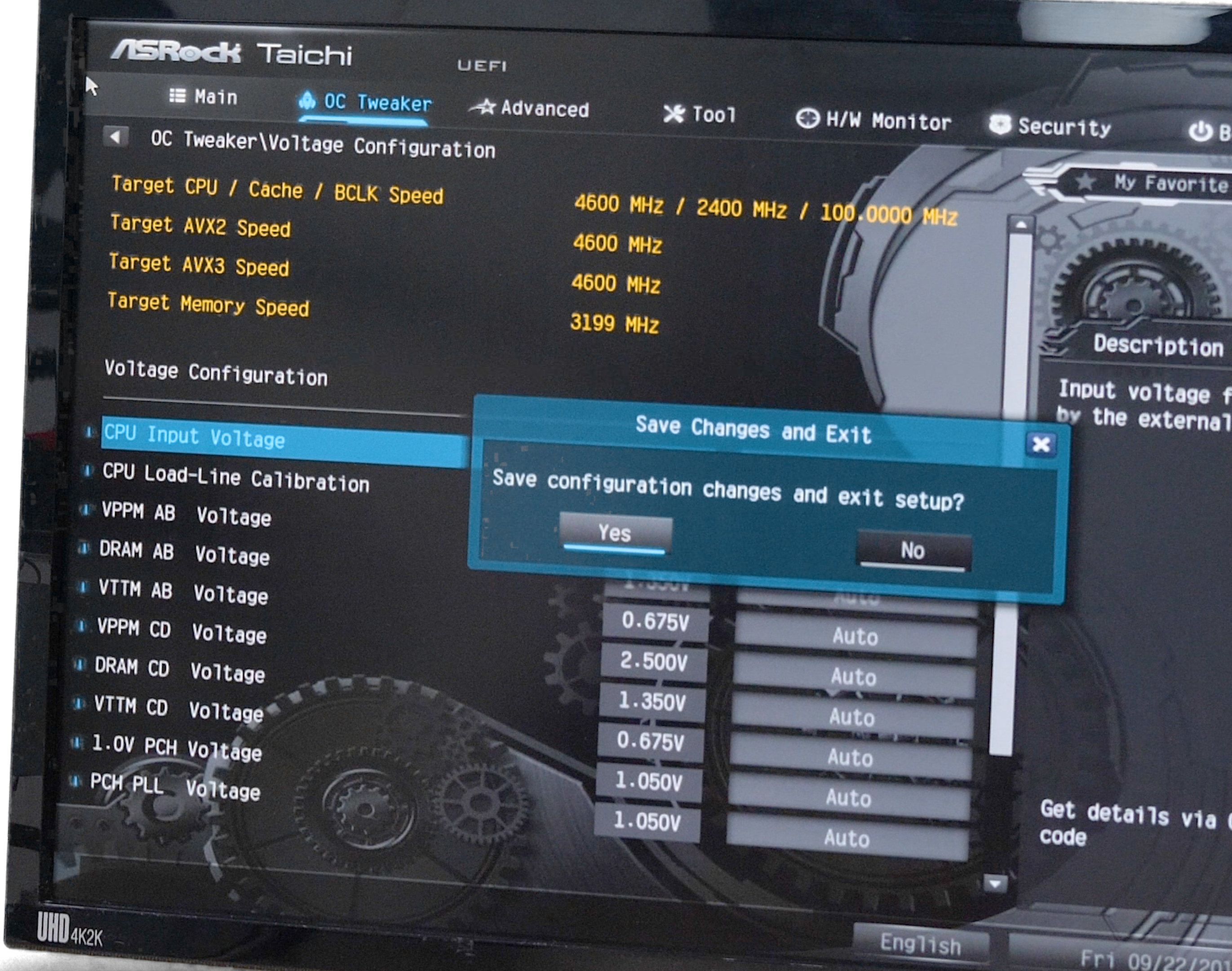Click the My Favorite star icon
1232x971 pixels.
point(1086,182)
